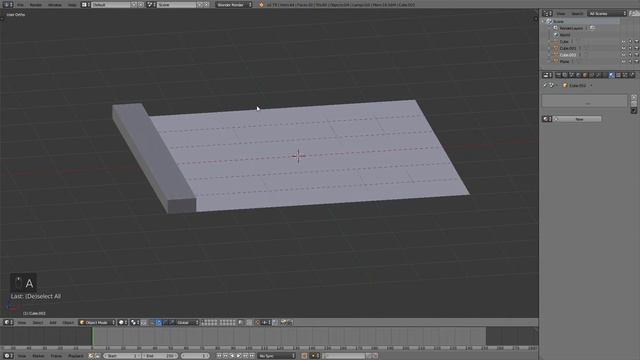Expand Cube.002 in the Outliner
The width and height of the screenshot is (640, 360).
(549, 55)
